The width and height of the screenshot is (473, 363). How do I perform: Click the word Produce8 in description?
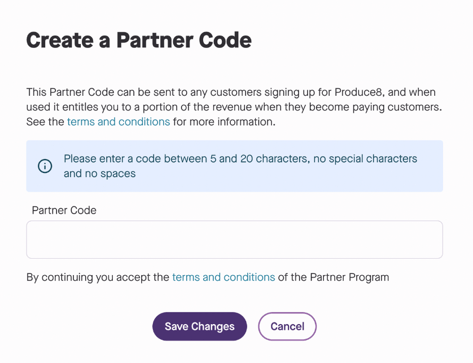click(x=359, y=92)
